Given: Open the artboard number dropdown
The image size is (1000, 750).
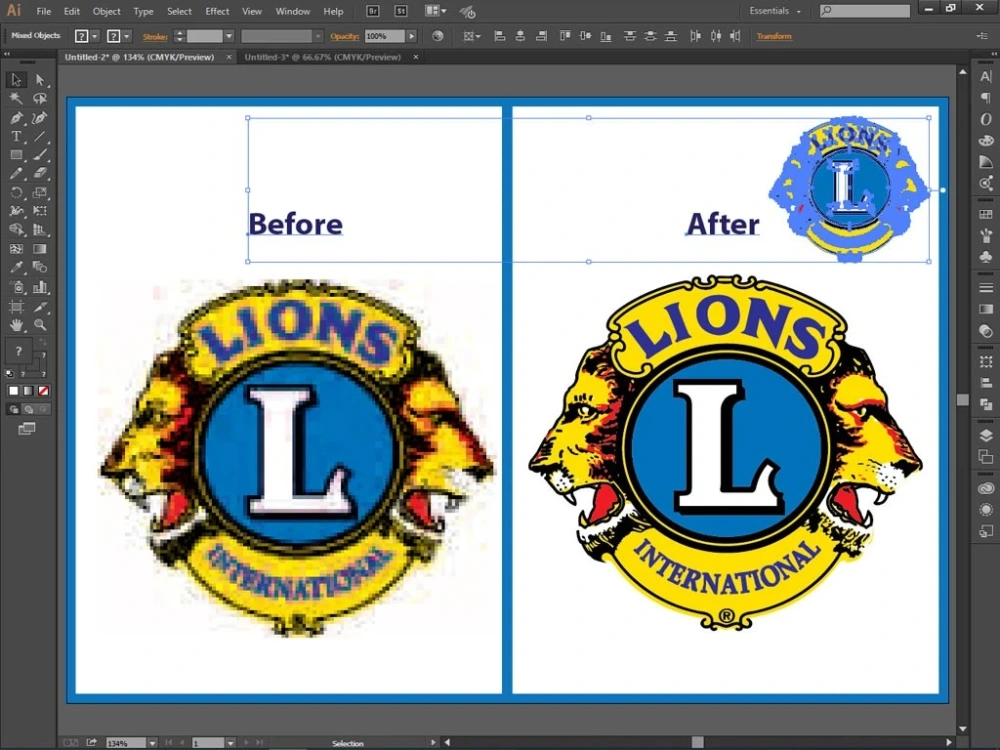Looking at the screenshot, I should 230,743.
